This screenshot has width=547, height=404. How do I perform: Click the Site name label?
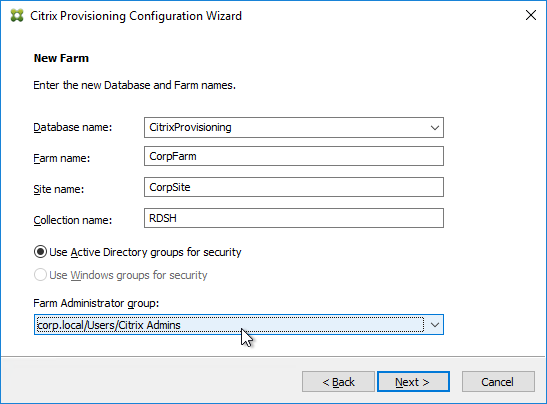click(x=59, y=189)
